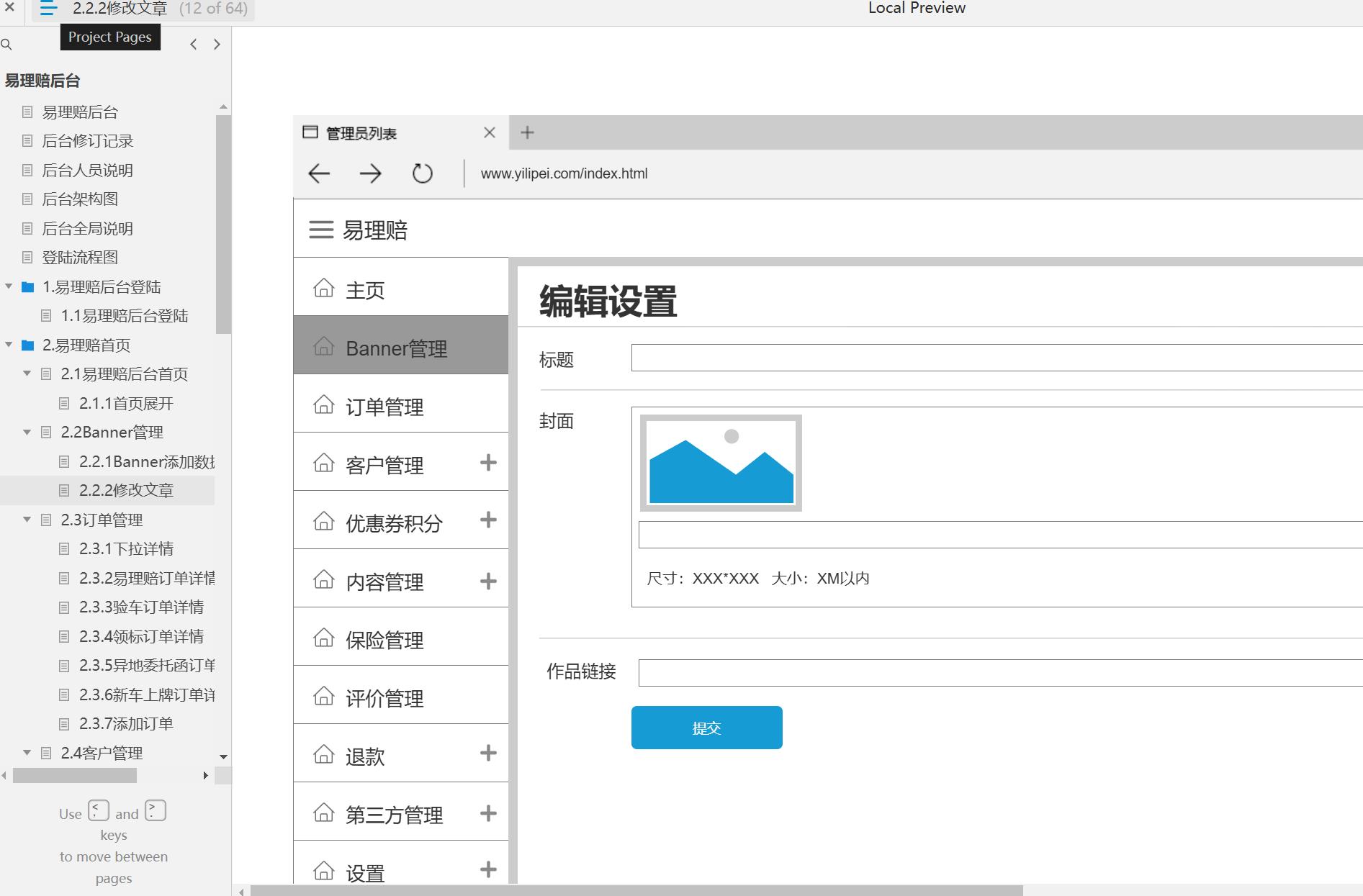Click the 标题 input field
The image size is (1363, 896).
[x=997, y=358]
